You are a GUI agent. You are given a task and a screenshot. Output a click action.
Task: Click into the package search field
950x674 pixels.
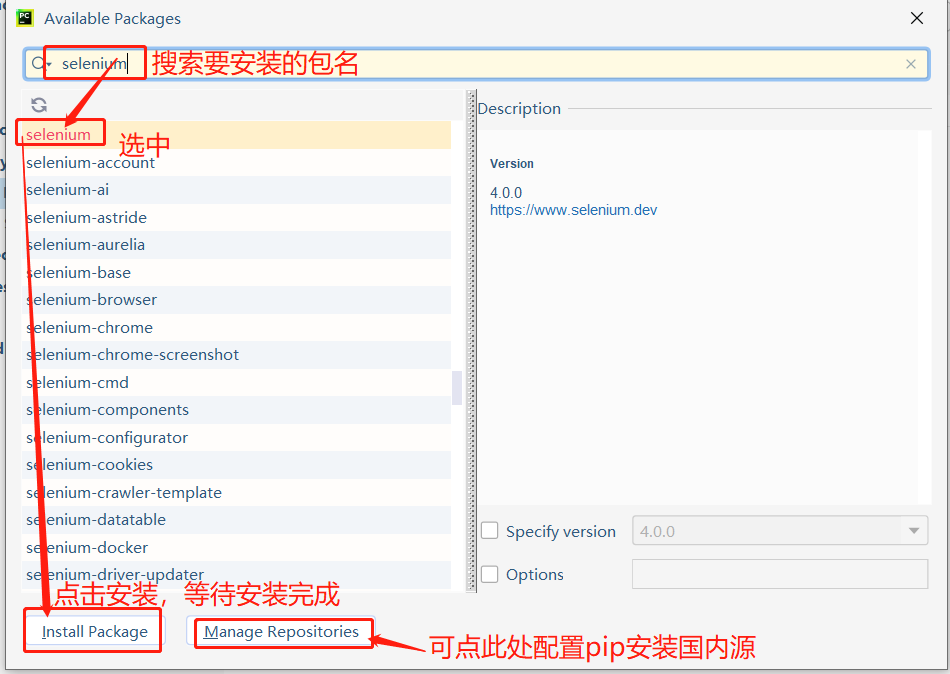[x=500, y=64]
